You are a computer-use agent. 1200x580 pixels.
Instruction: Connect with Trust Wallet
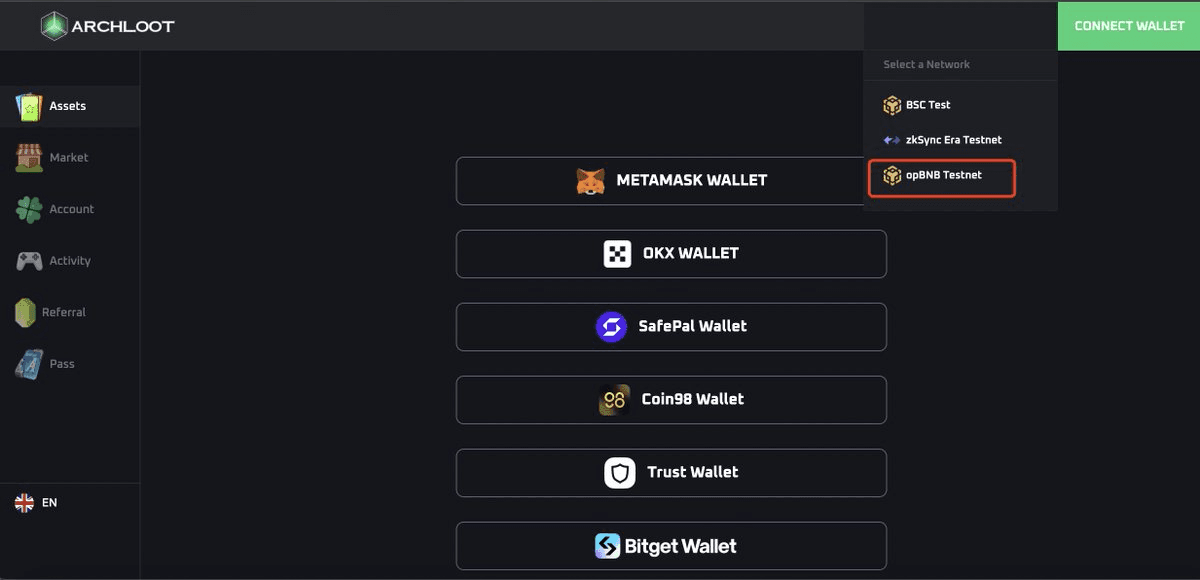(x=671, y=472)
